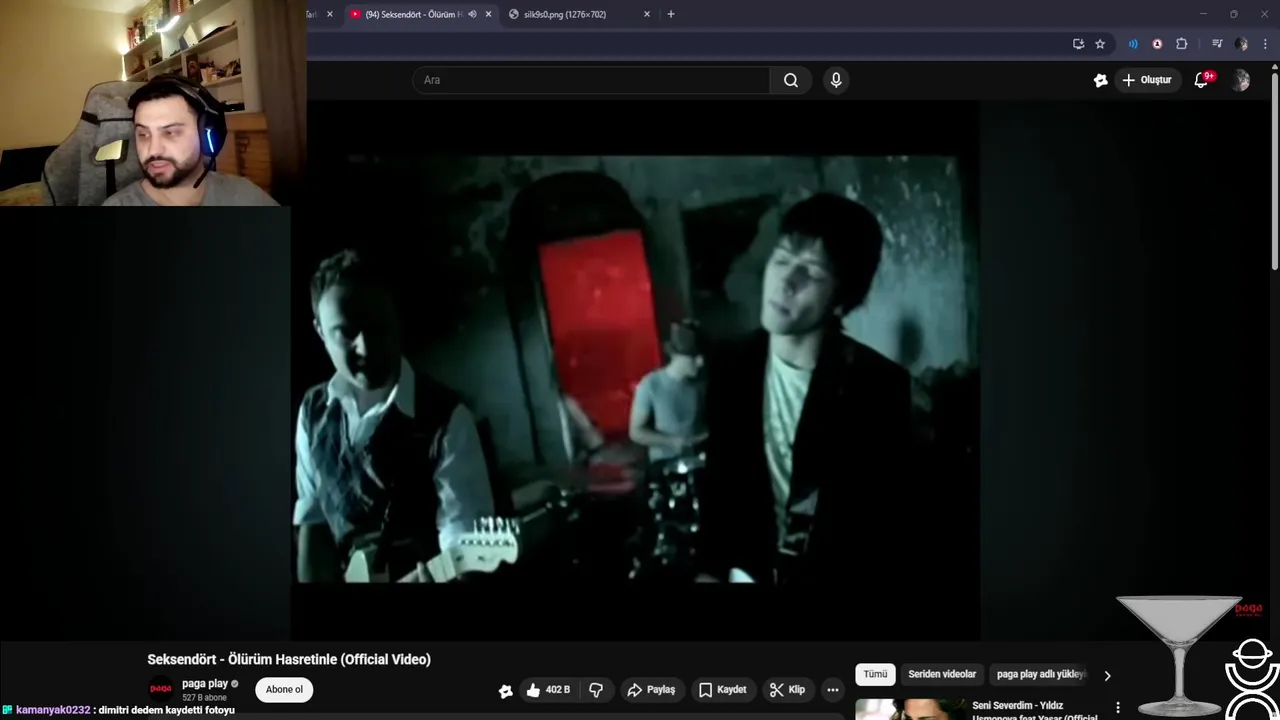Open the paga play channel name link

click(x=205, y=684)
